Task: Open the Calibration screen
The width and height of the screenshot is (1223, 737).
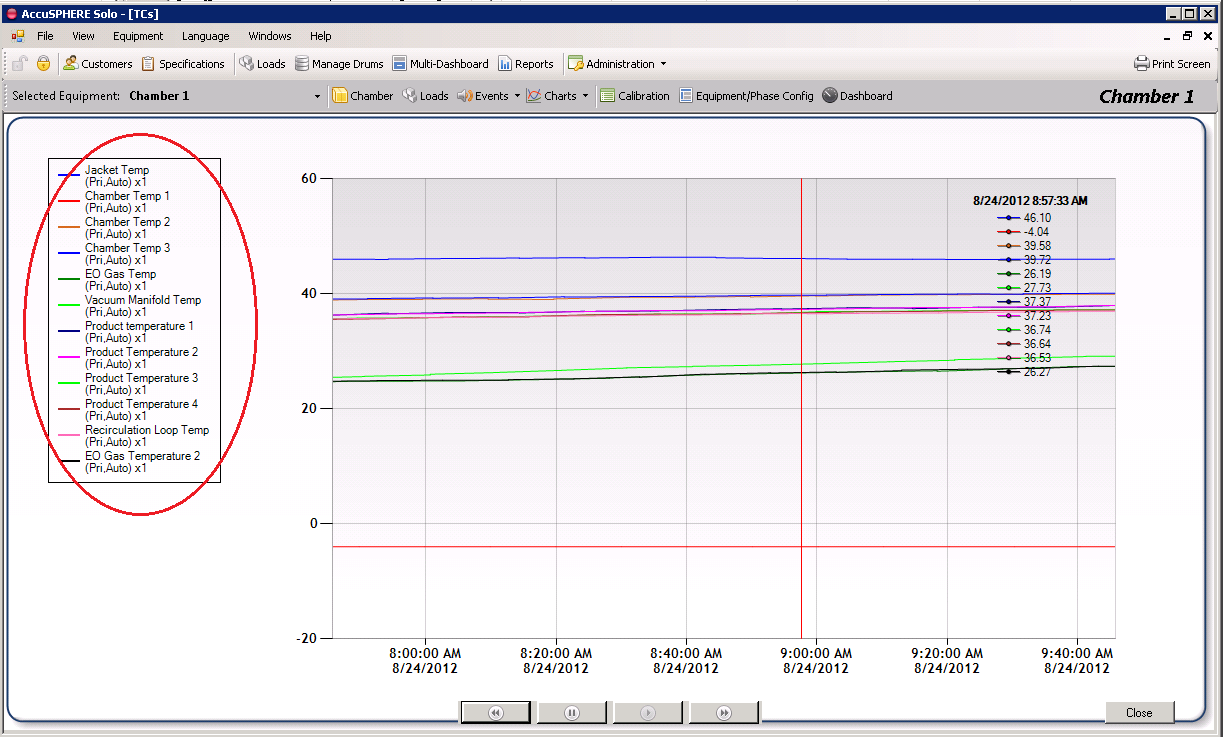Action: pyautogui.click(x=635, y=96)
